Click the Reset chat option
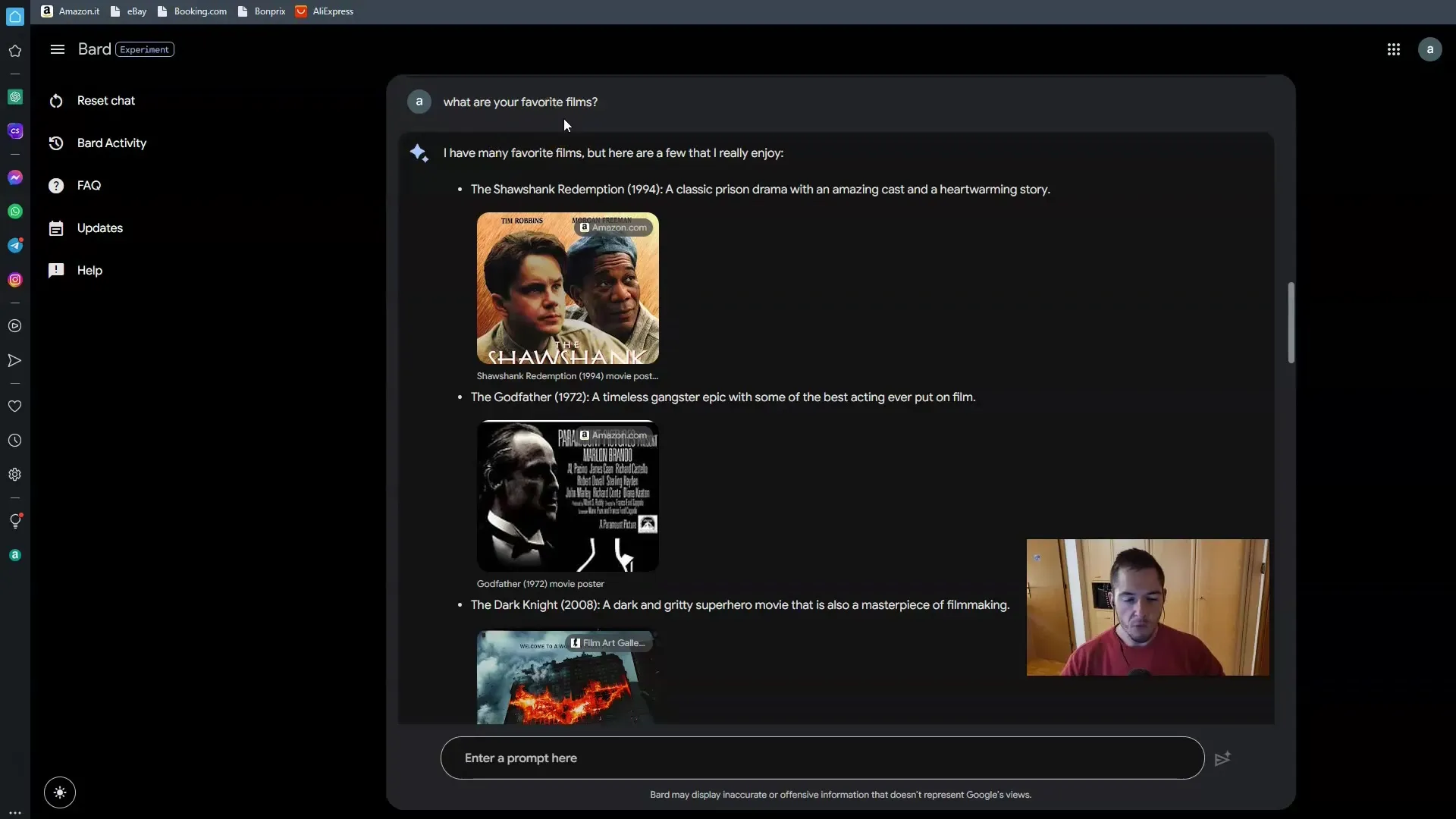This screenshot has height=819, width=1456. click(106, 100)
